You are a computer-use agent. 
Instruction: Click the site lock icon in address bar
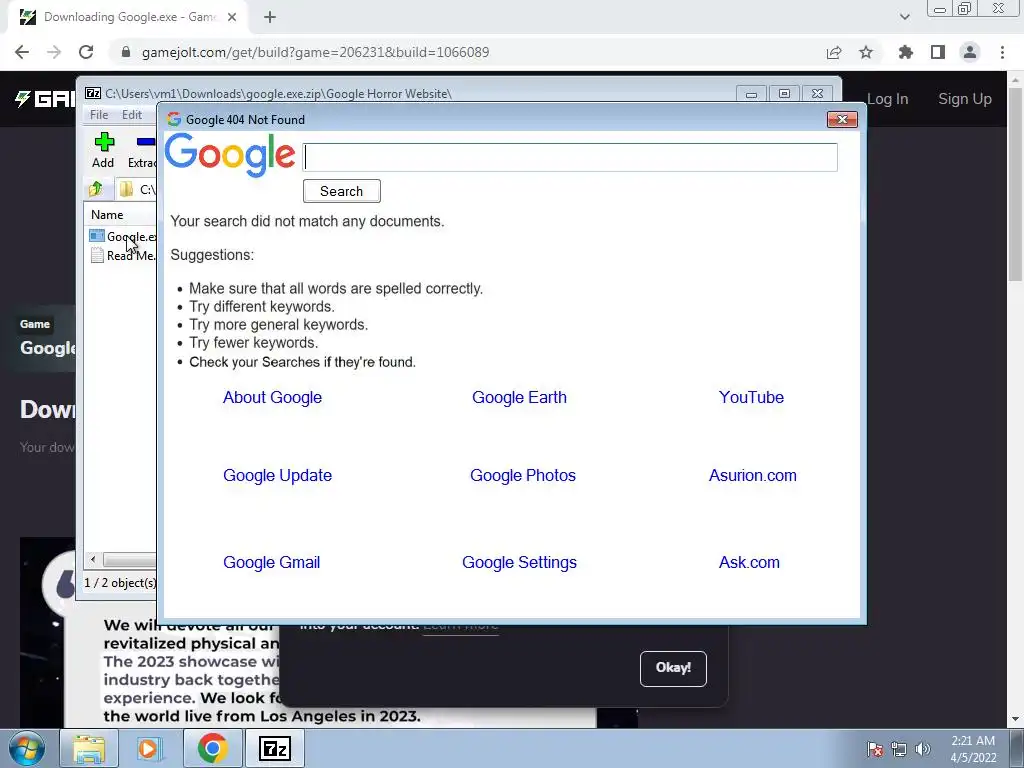point(126,52)
